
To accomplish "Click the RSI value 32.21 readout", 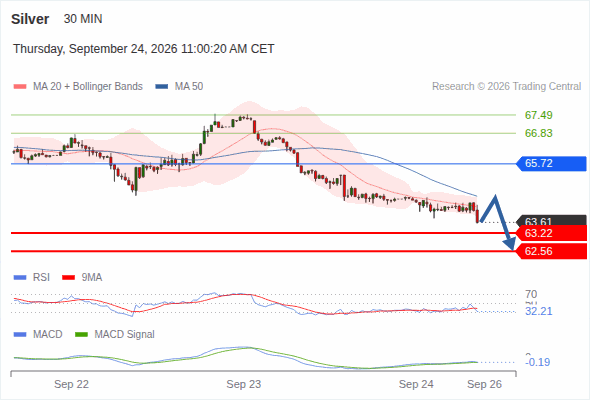I will (x=538, y=311).
